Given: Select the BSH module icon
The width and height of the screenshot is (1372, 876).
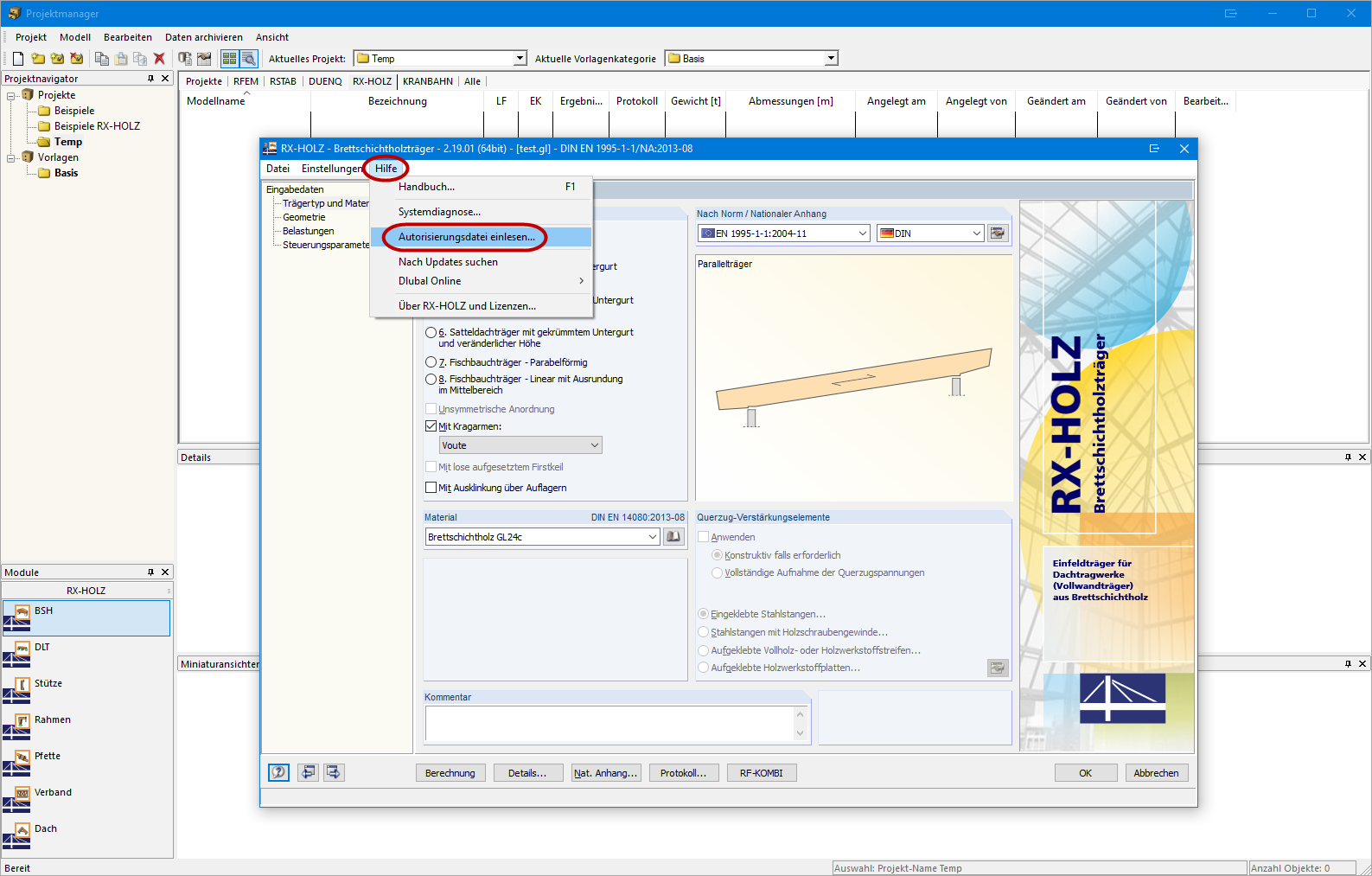Looking at the screenshot, I should point(17,617).
